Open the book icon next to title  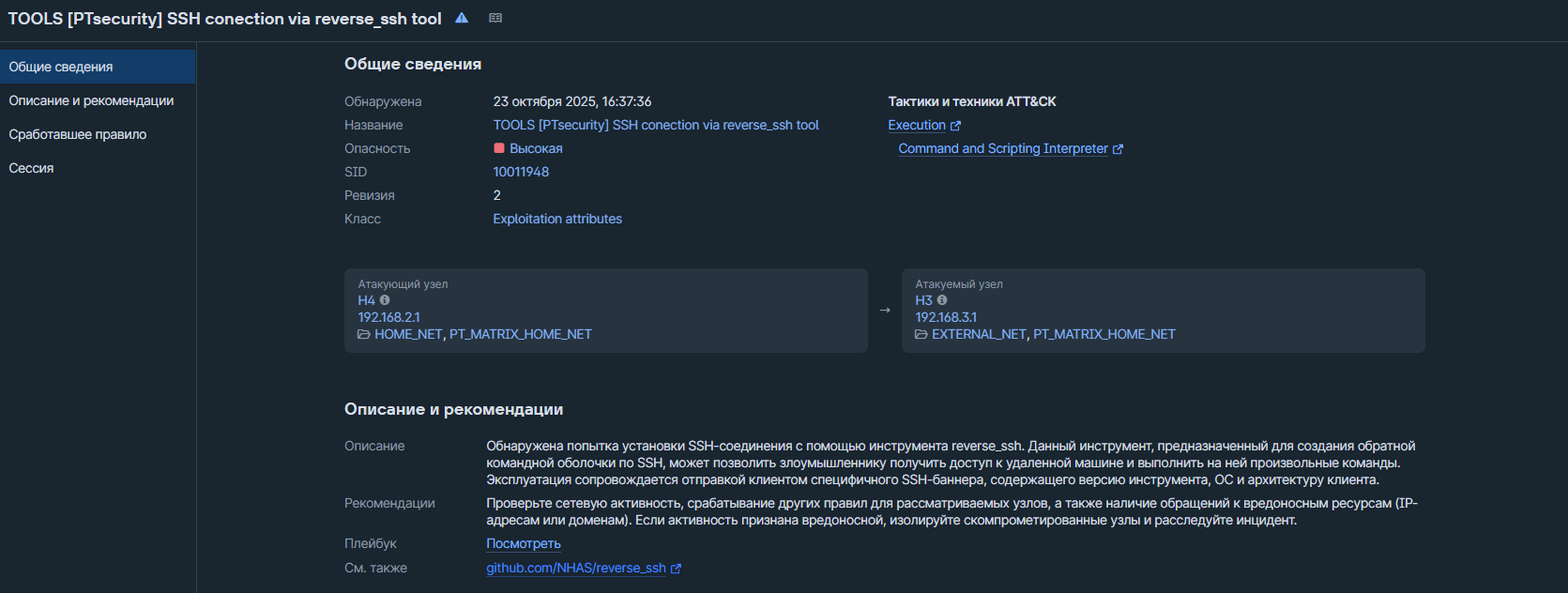495,18
